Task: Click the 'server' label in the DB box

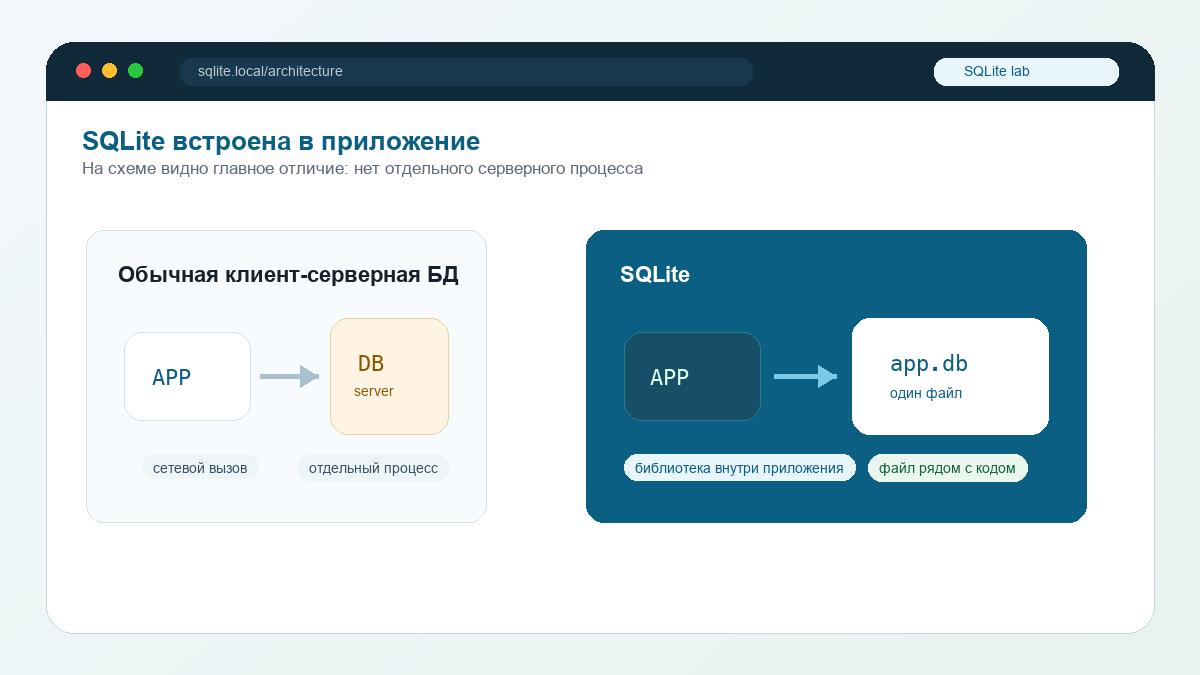Action: coord(374,391)
